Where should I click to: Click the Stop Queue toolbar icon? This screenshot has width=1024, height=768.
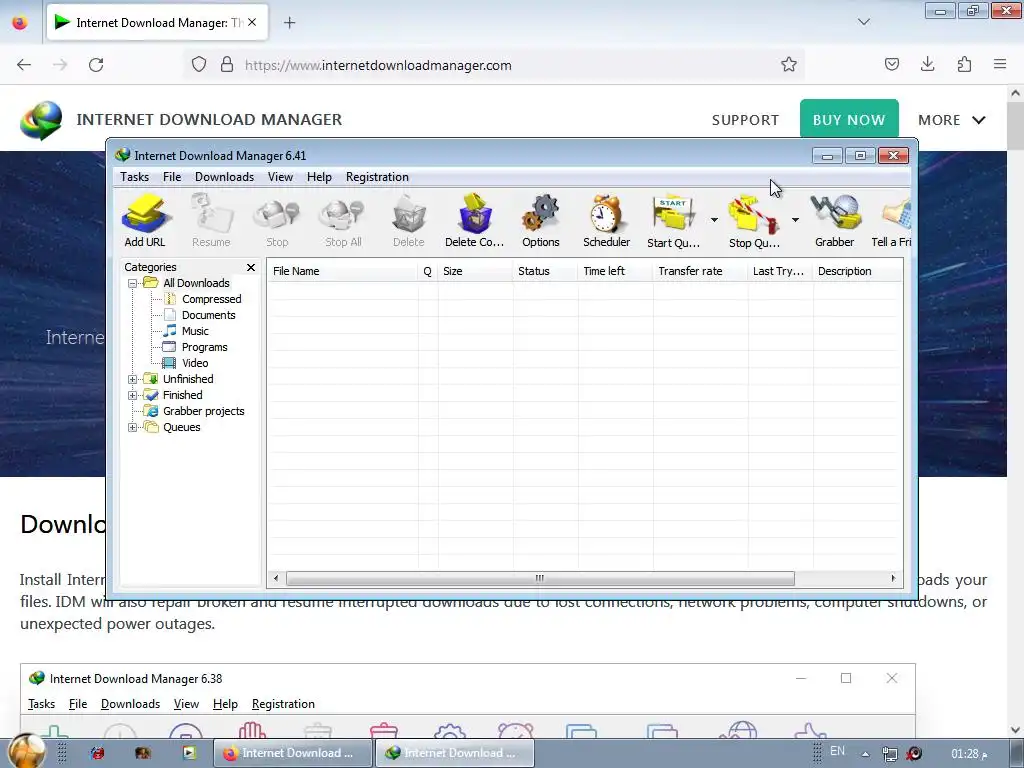[x=754, y=221]
